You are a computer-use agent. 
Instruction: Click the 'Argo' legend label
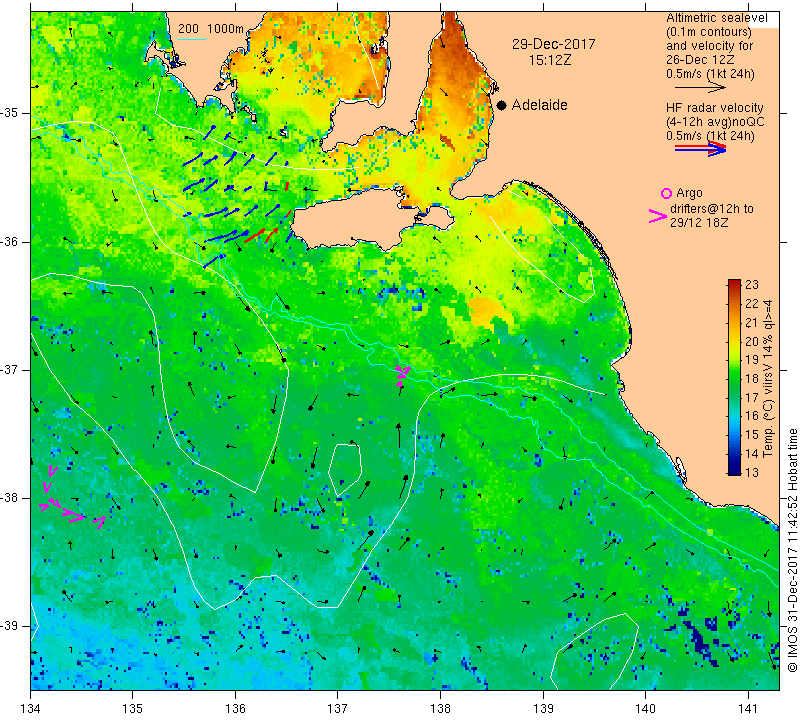689,193
